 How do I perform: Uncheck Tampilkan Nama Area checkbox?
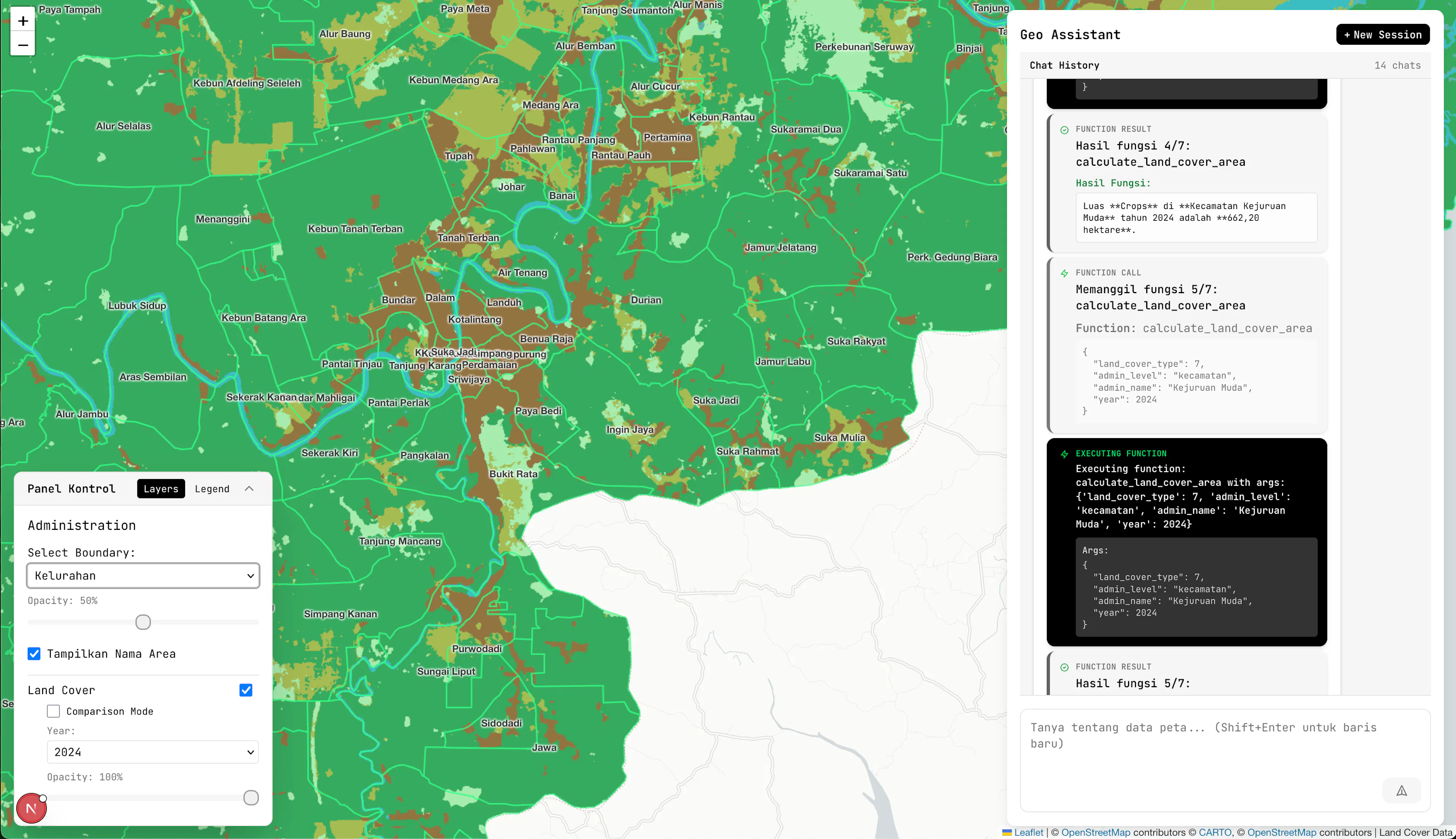tap(34, 654)
